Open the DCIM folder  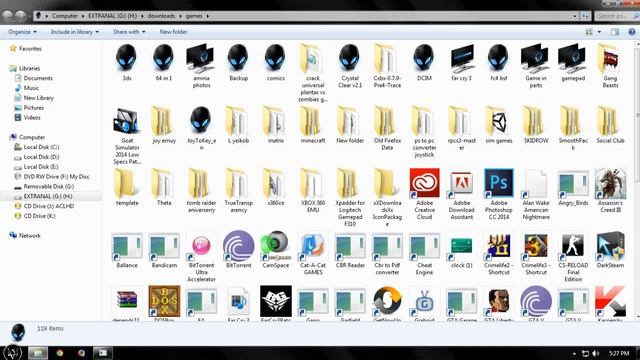(424, 58)
